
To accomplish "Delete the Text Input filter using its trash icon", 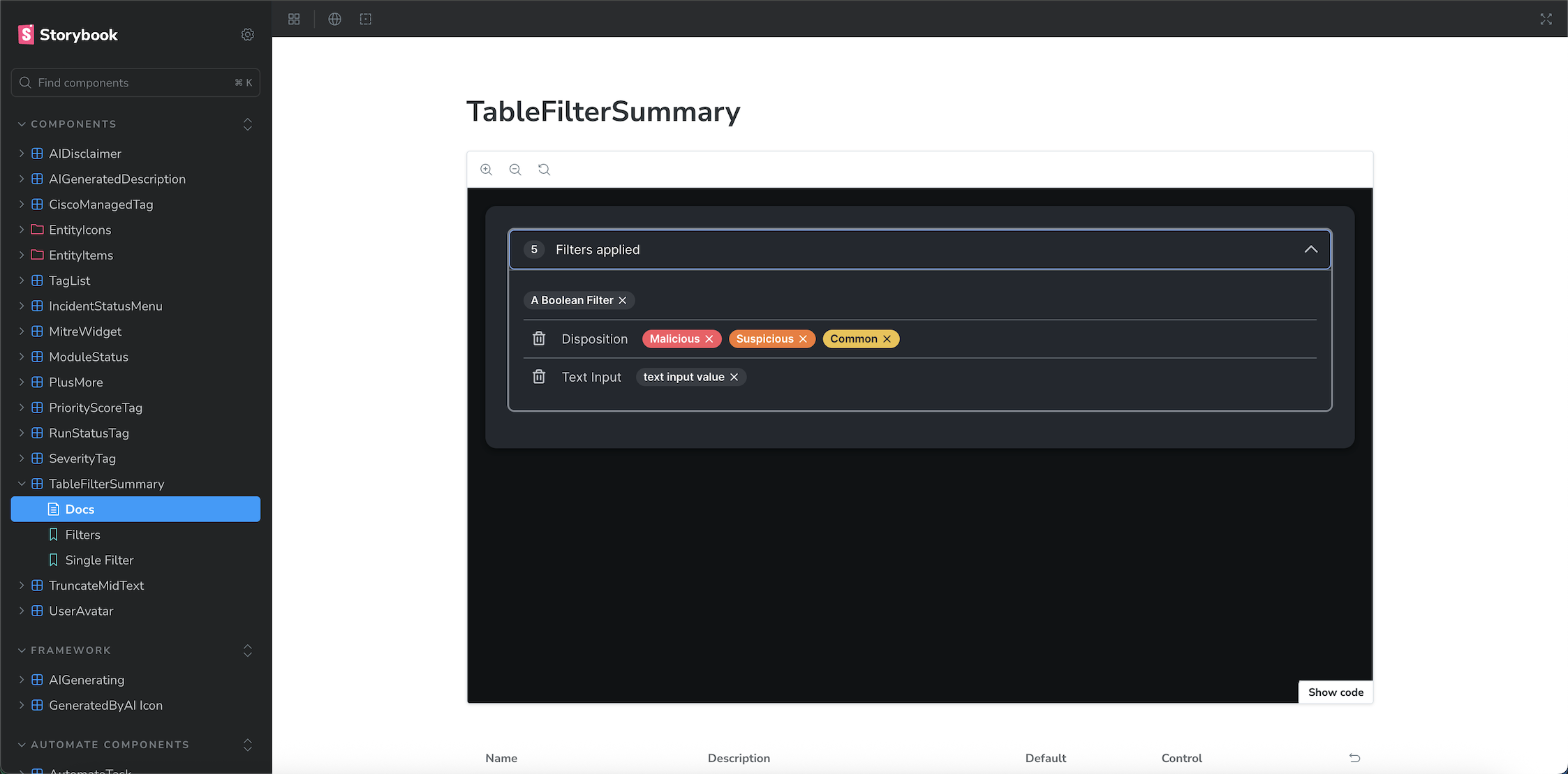I will [x=538, y=376].
